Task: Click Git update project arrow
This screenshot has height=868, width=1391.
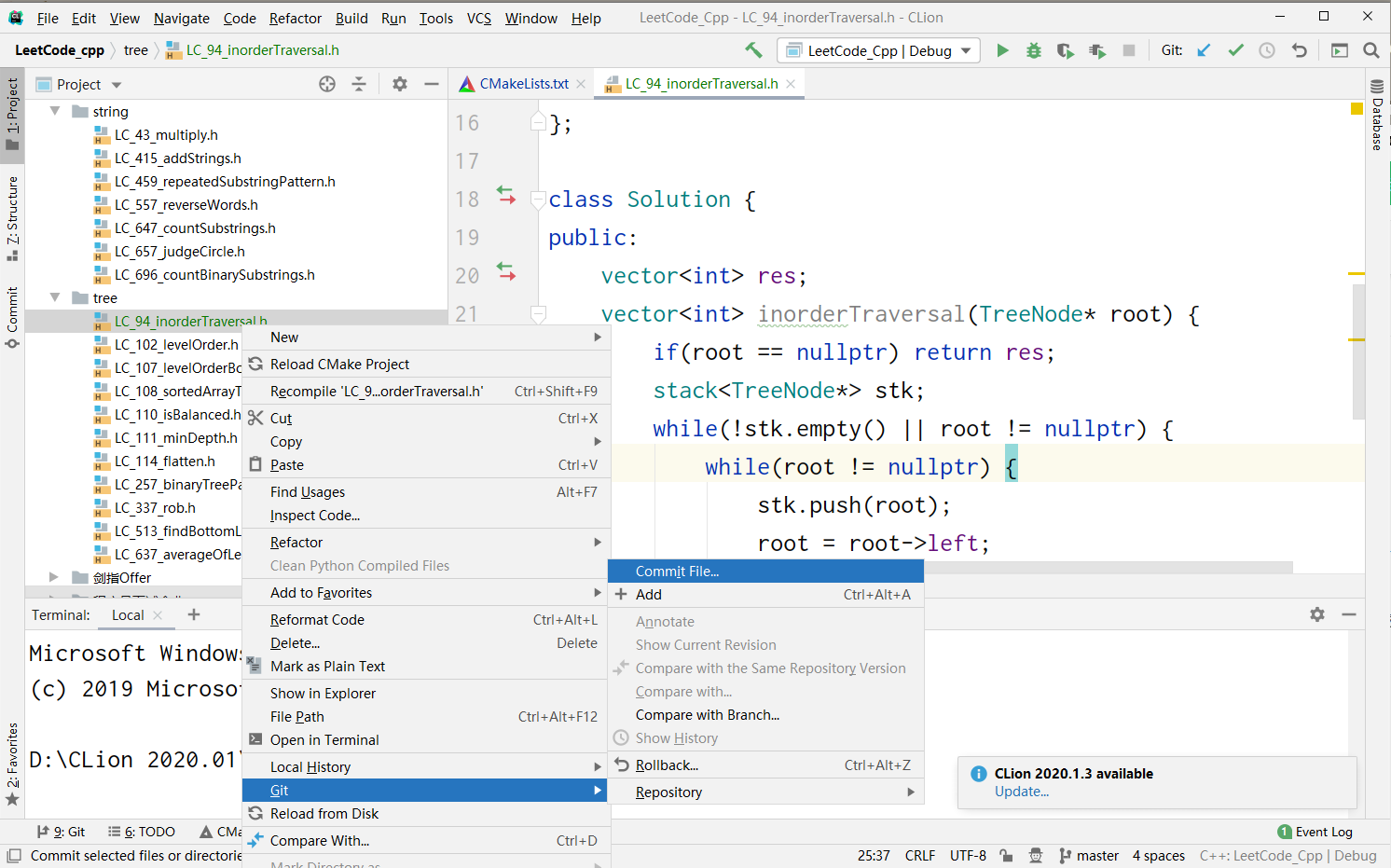Action: (x=1204, y=50)
